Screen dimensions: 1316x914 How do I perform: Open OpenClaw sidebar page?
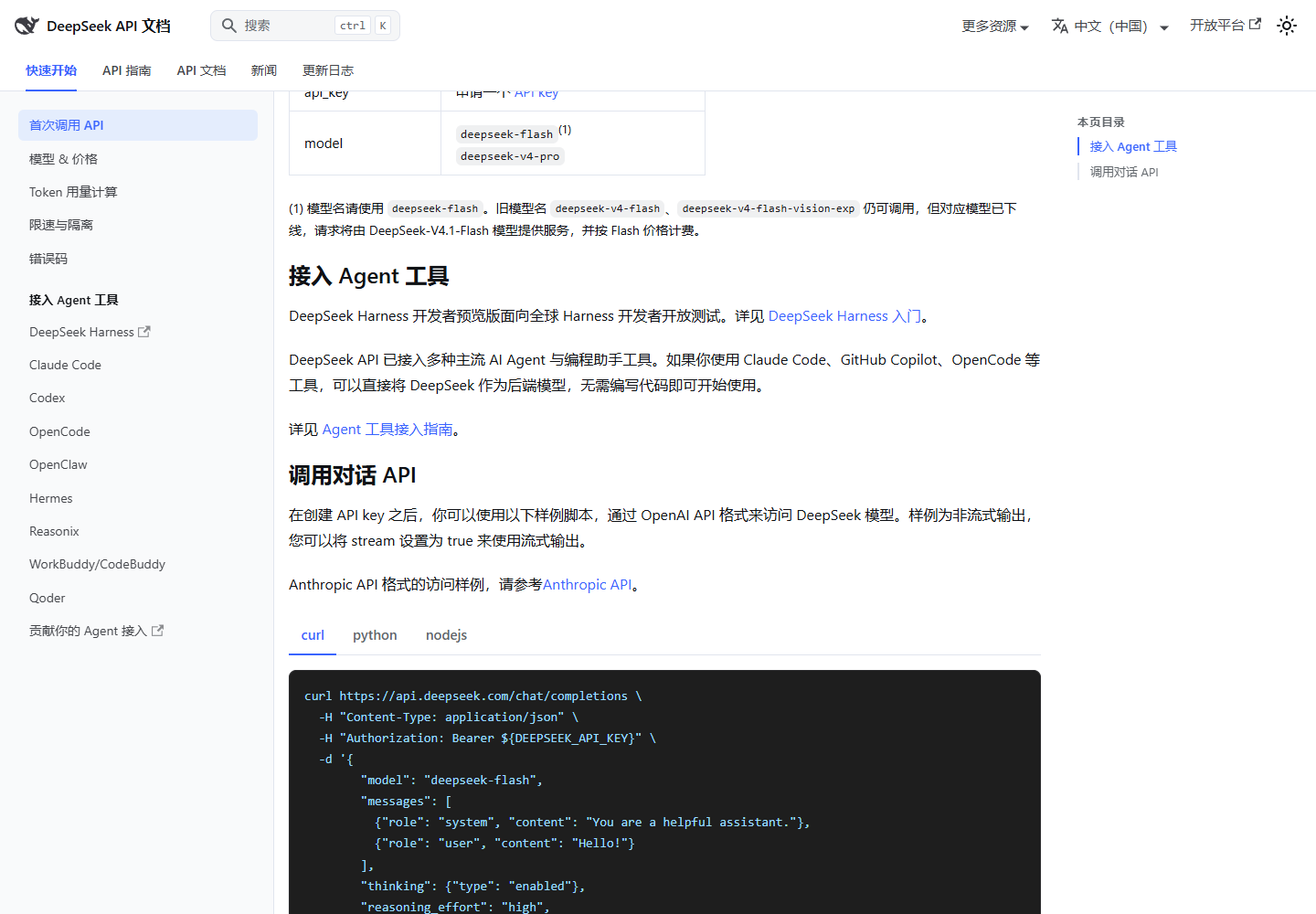[x=138, y=464]
